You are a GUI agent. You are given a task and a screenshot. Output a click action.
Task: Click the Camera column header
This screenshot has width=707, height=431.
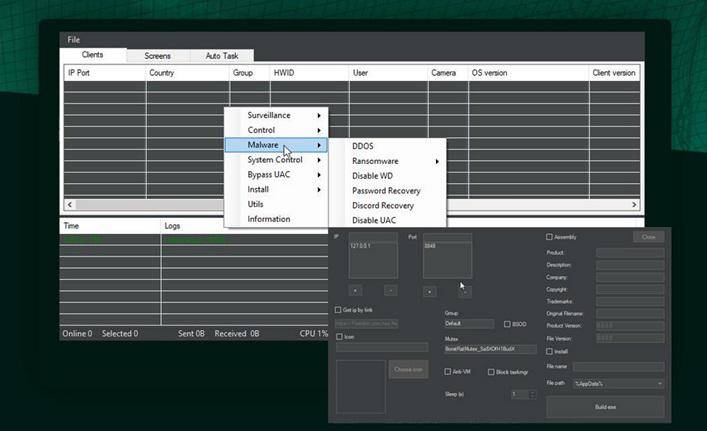[448, 73]
